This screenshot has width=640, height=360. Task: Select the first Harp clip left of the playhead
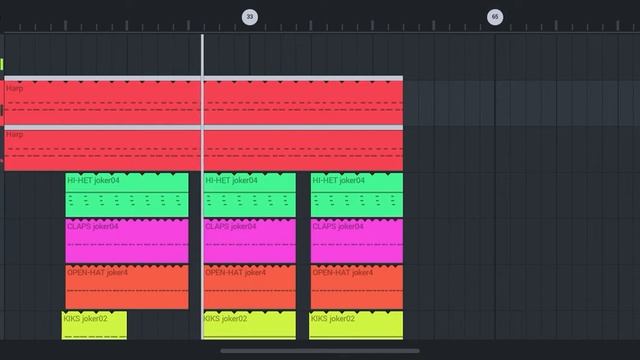[x=102, y=102]
